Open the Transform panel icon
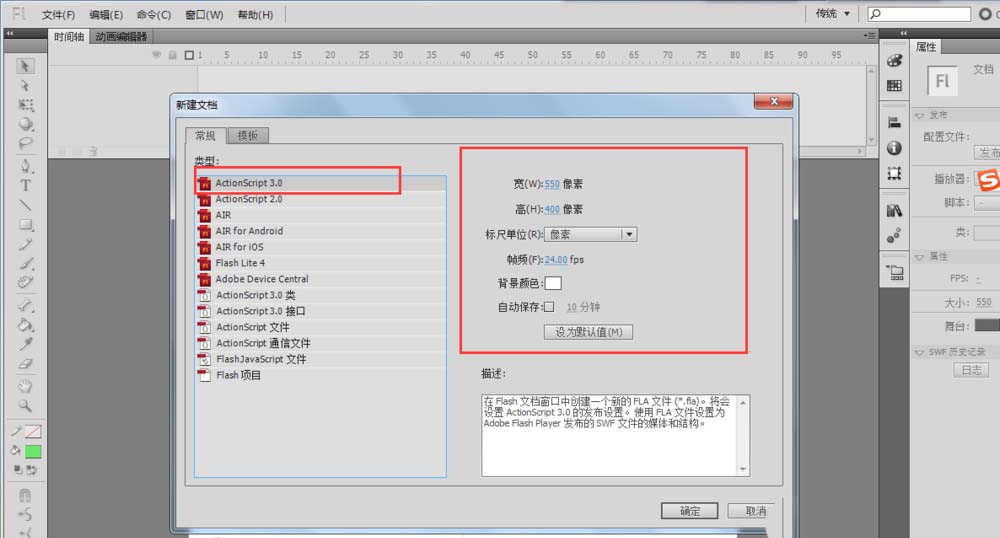Screen dimensions: 1000x538 (894, 173)
